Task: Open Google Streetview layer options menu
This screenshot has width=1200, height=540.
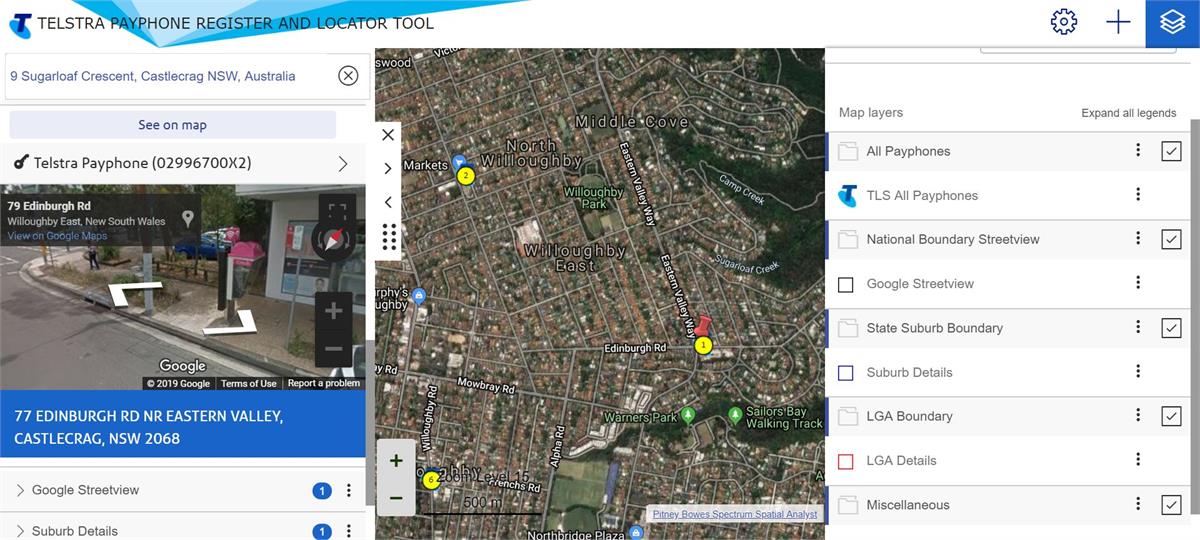Action: (x=1138, y=283)
